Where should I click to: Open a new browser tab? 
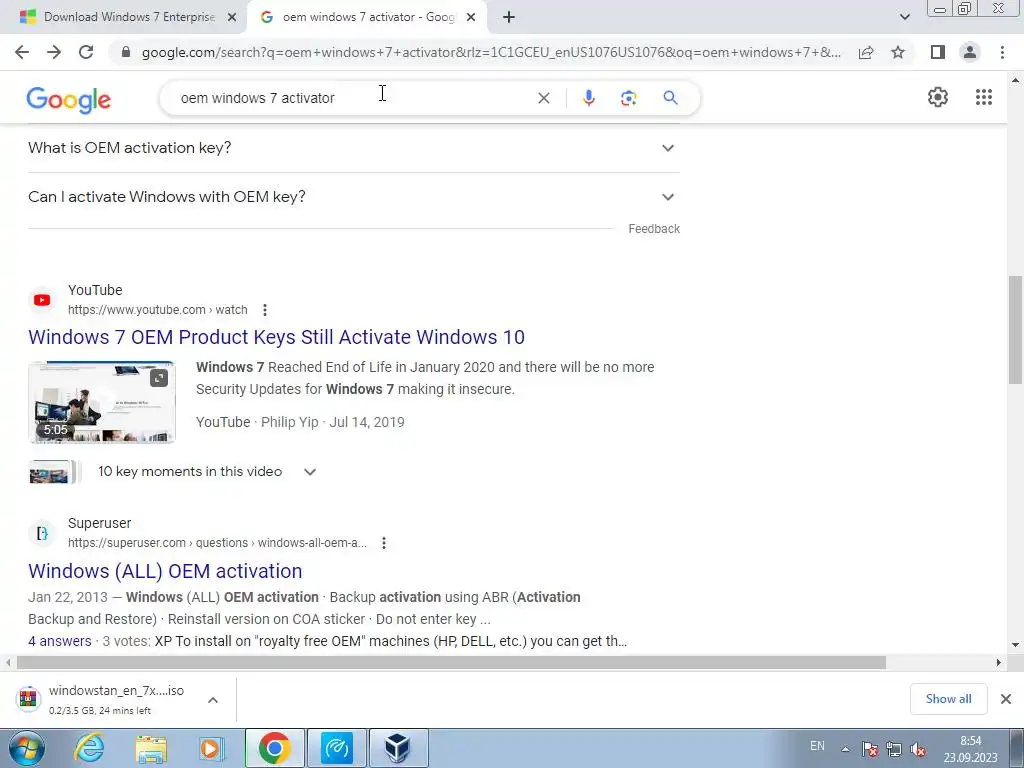click(x=509, y=17)
